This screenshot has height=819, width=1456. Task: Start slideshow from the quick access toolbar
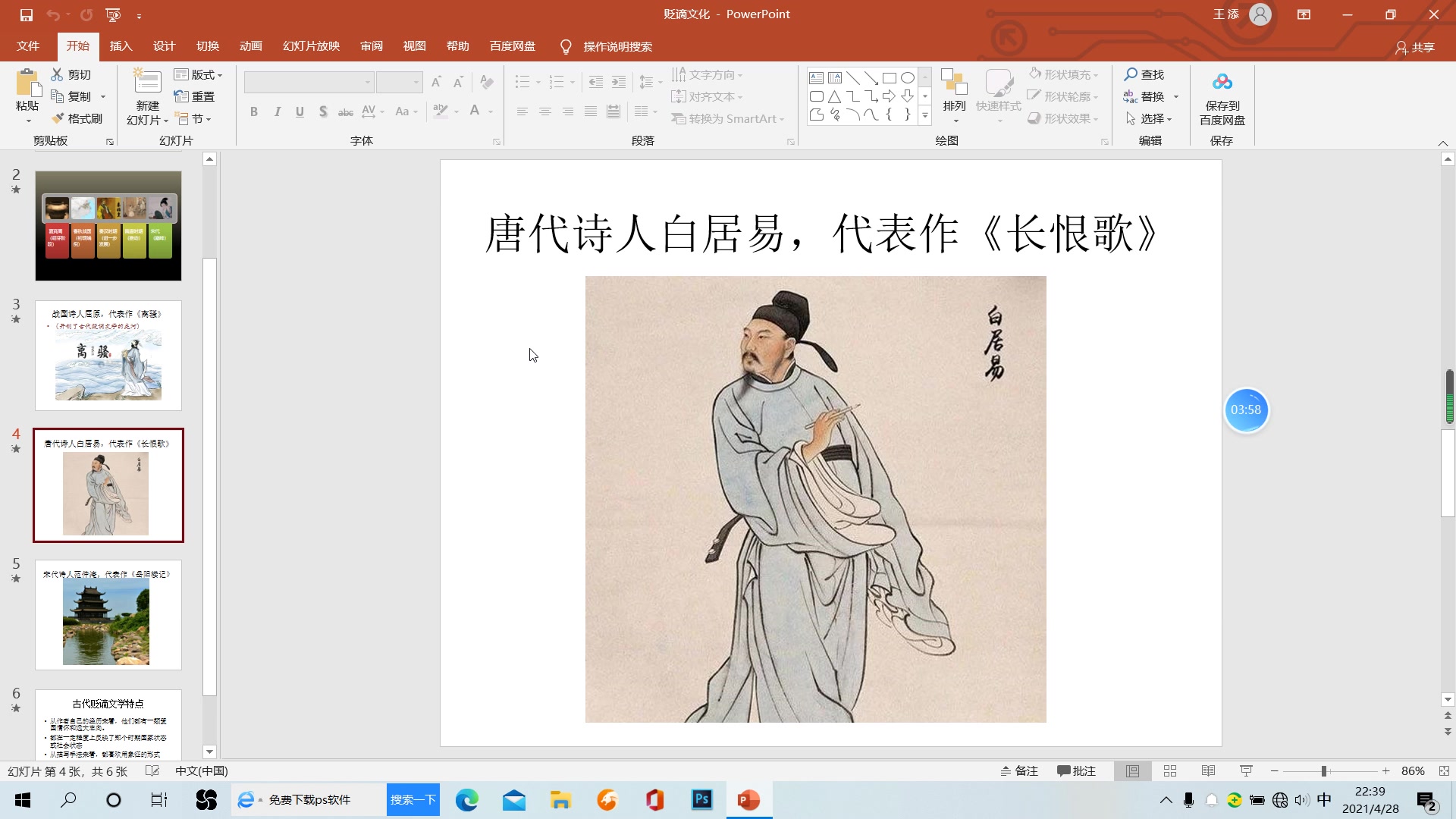coord(113,14)
